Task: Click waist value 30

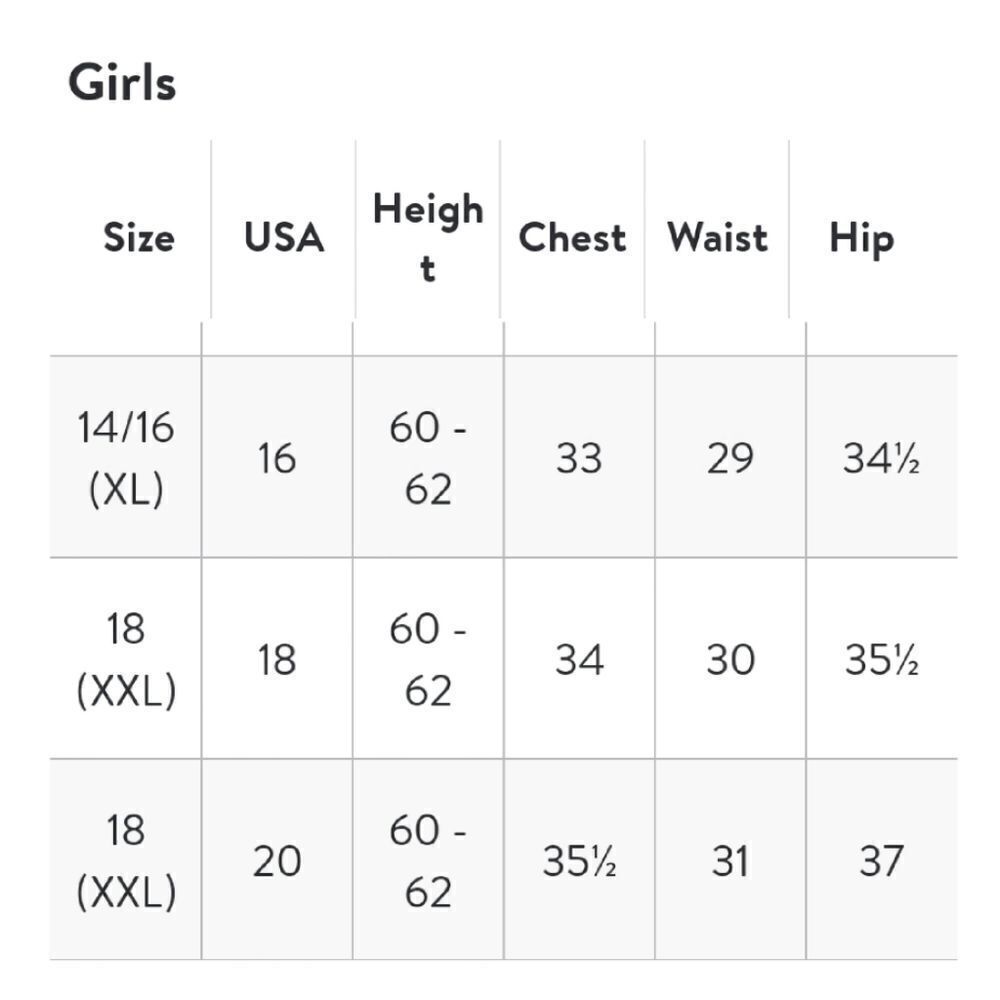Action: tap(730, 659)
